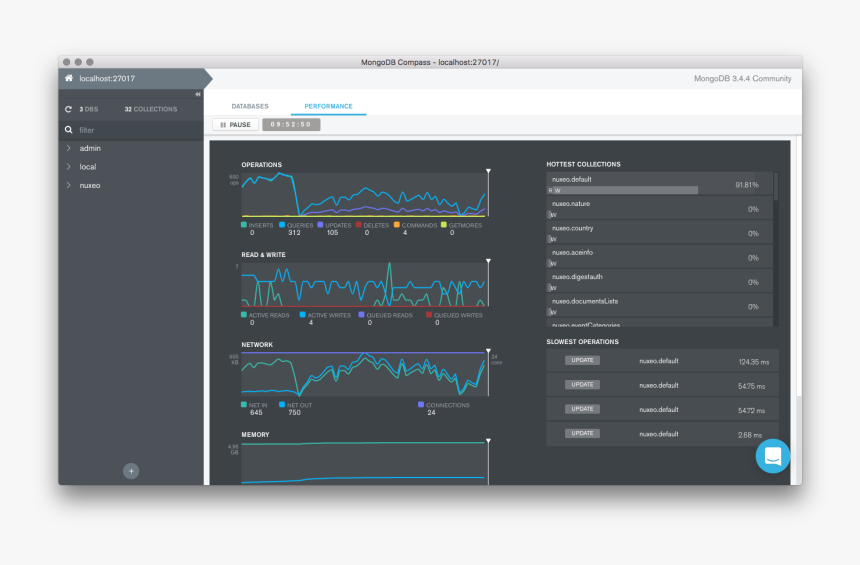Image resolution: width=860 pixels, height=565 pixels.
Task: Toggle the Queued Writes legend
Action: click(x=454, y=315)
